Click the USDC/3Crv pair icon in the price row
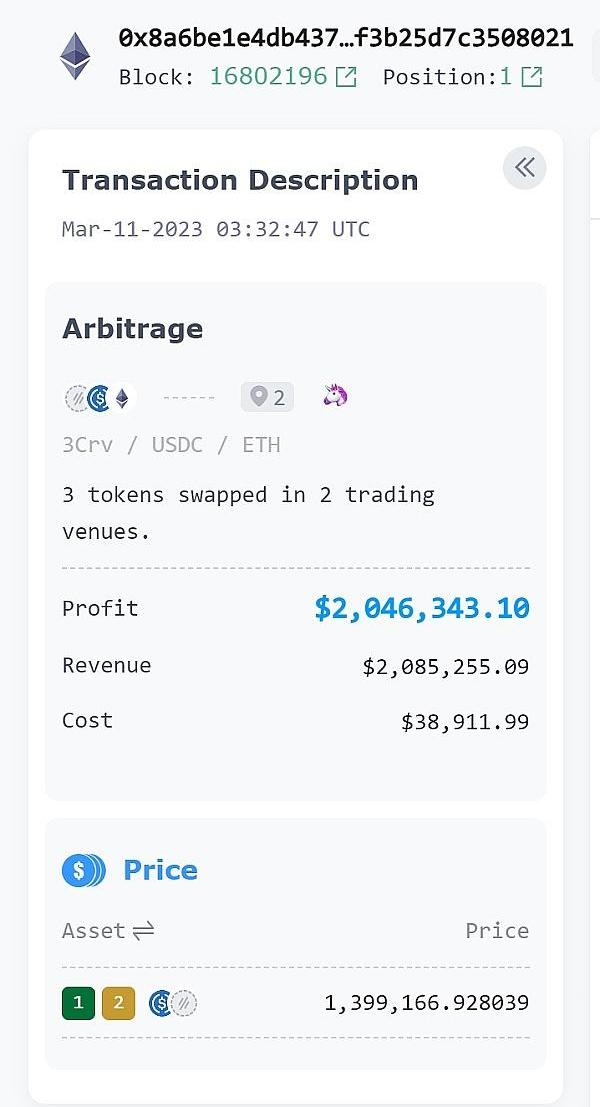The height and width of the screenshot is (1107, 600). [x=173, y=1003]
